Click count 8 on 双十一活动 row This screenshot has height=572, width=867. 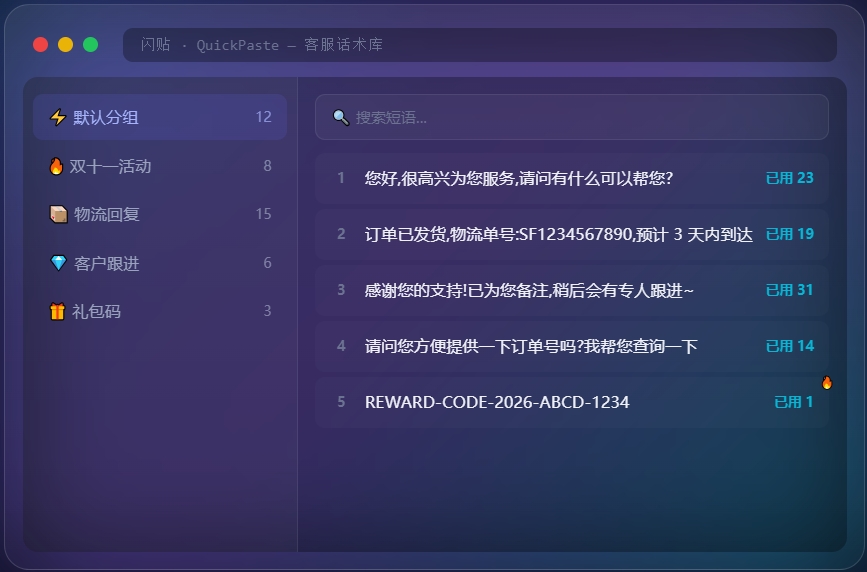pos(268,165)
